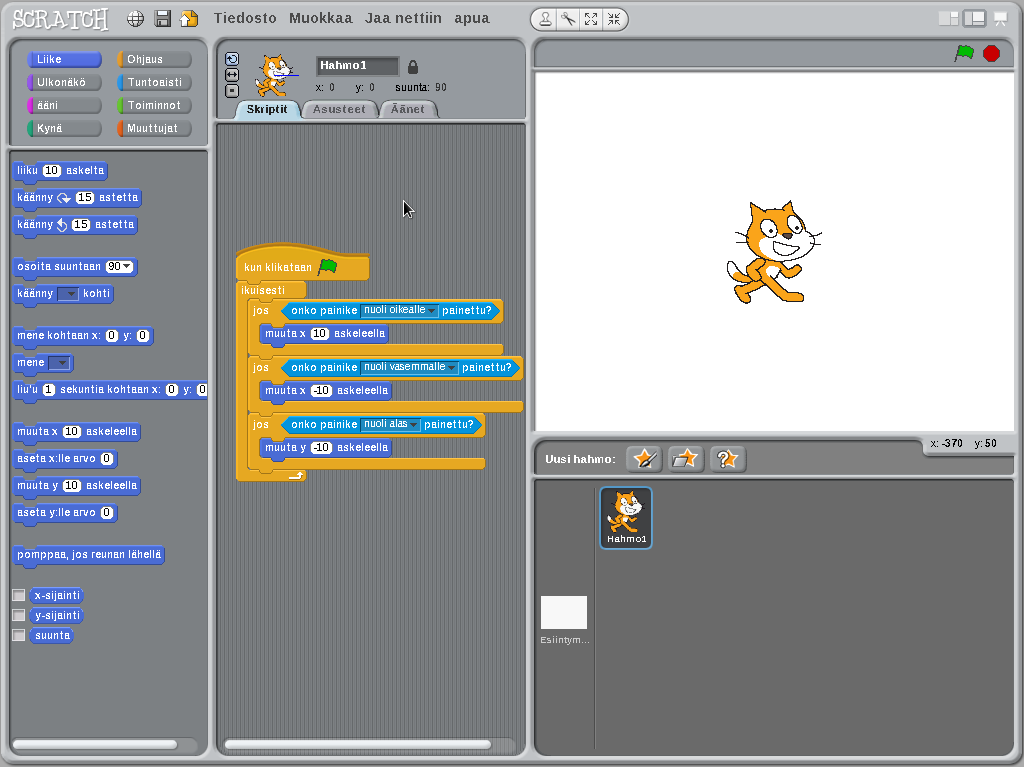This screenshot has height=767, width=1024.
Task: Click the Scratch cat on the stage
Action: [773, 252]
